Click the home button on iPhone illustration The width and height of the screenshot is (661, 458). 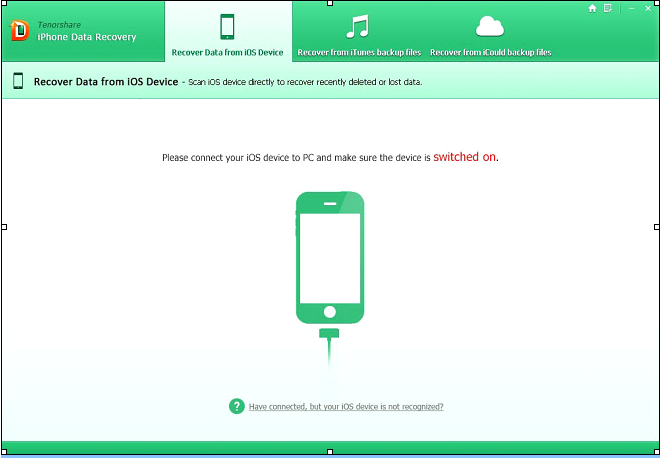coord(330,309)
